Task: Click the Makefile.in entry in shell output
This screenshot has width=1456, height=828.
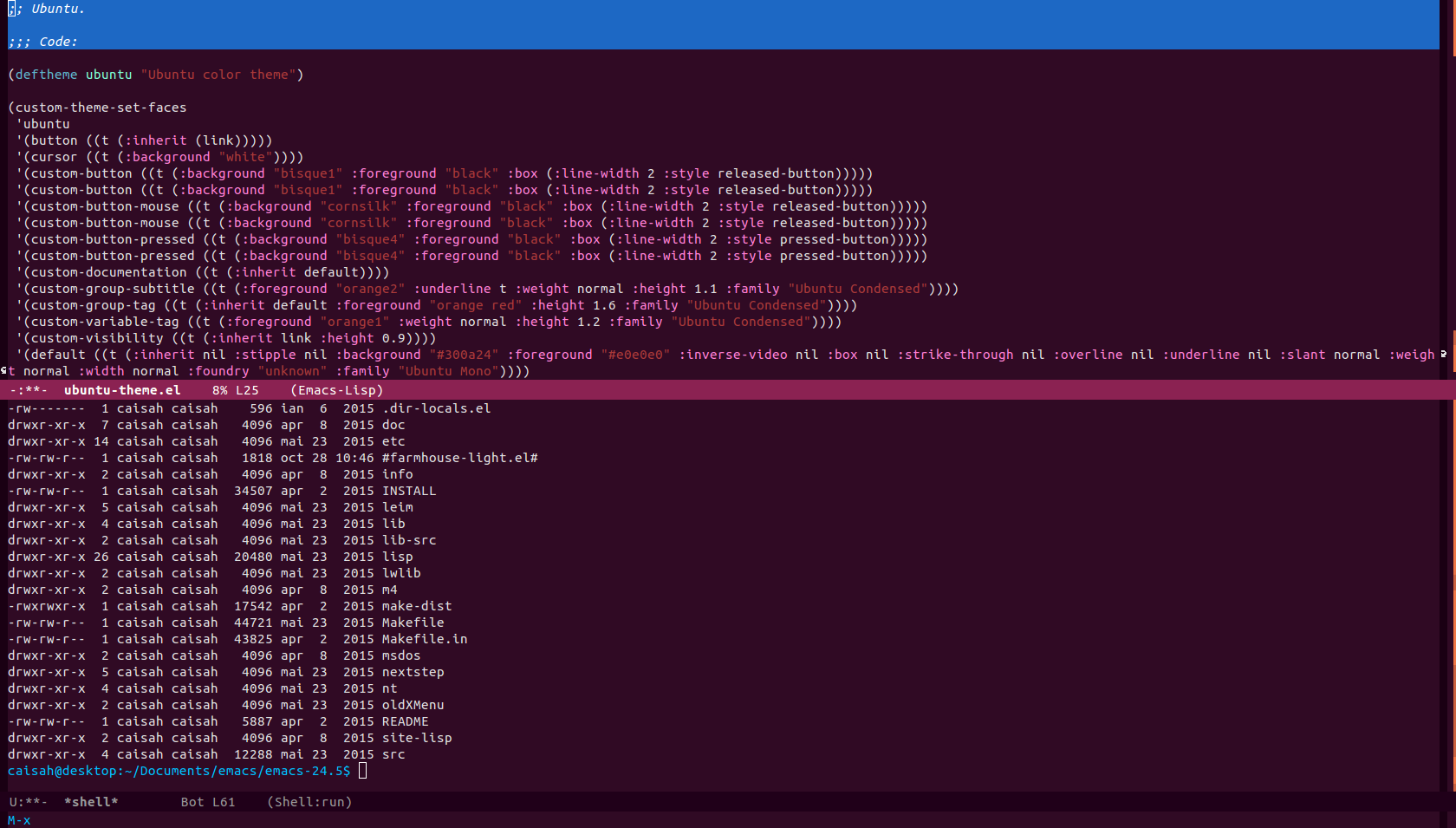Action: [x=425, y=639]
